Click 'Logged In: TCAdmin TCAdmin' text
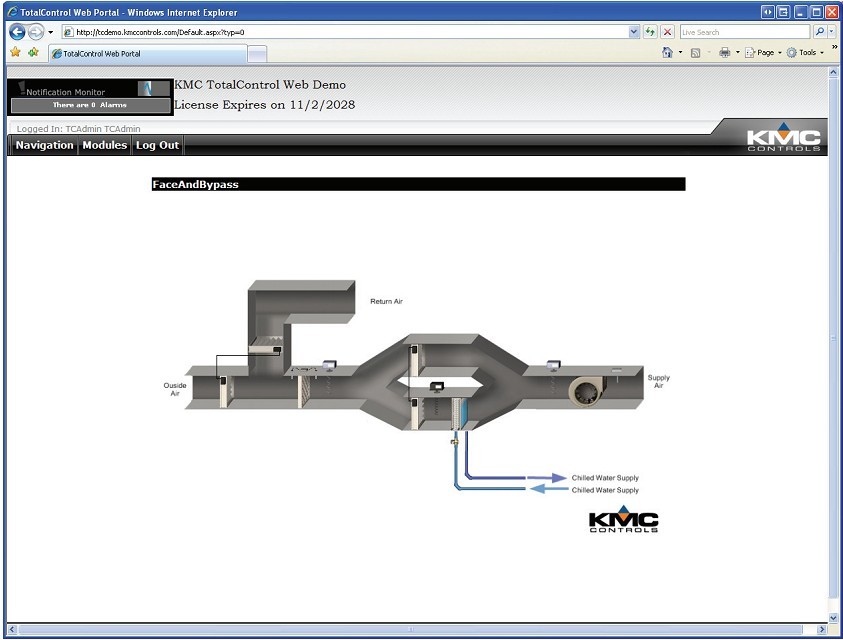This screenshot has width=843, height=640. pyautogui.click(x=78, y=129)
